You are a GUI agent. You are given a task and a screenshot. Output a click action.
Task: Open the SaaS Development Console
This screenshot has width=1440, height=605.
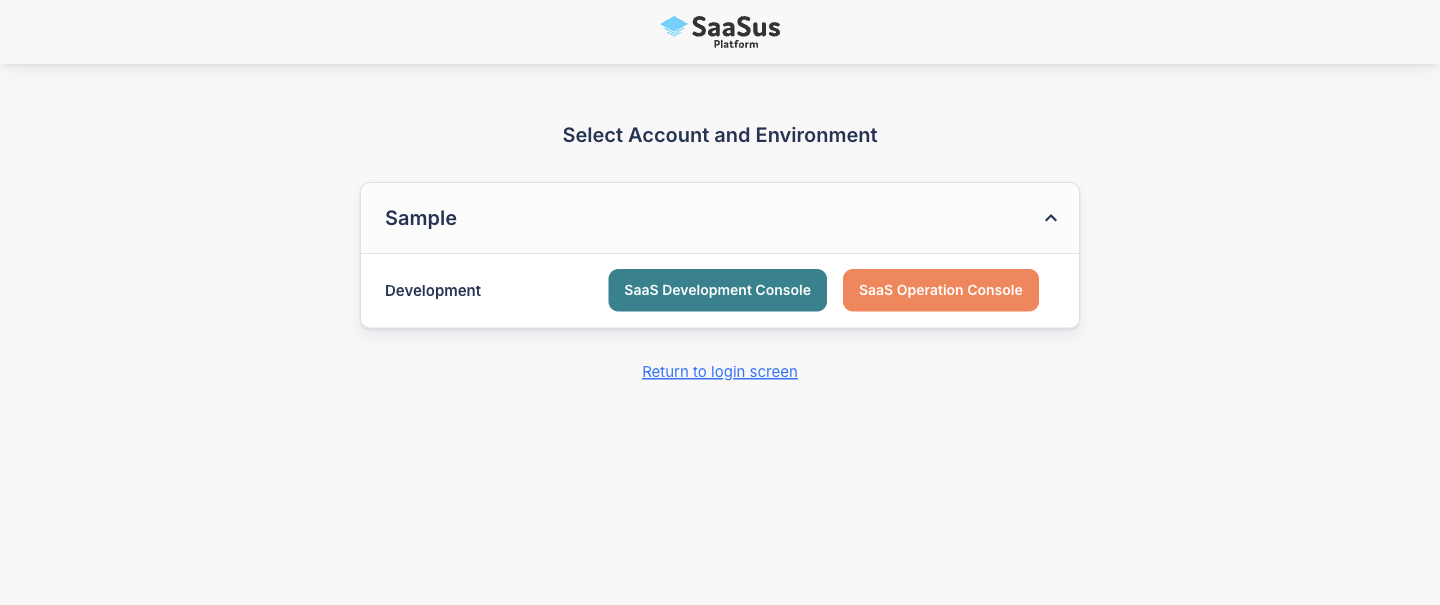717,290
